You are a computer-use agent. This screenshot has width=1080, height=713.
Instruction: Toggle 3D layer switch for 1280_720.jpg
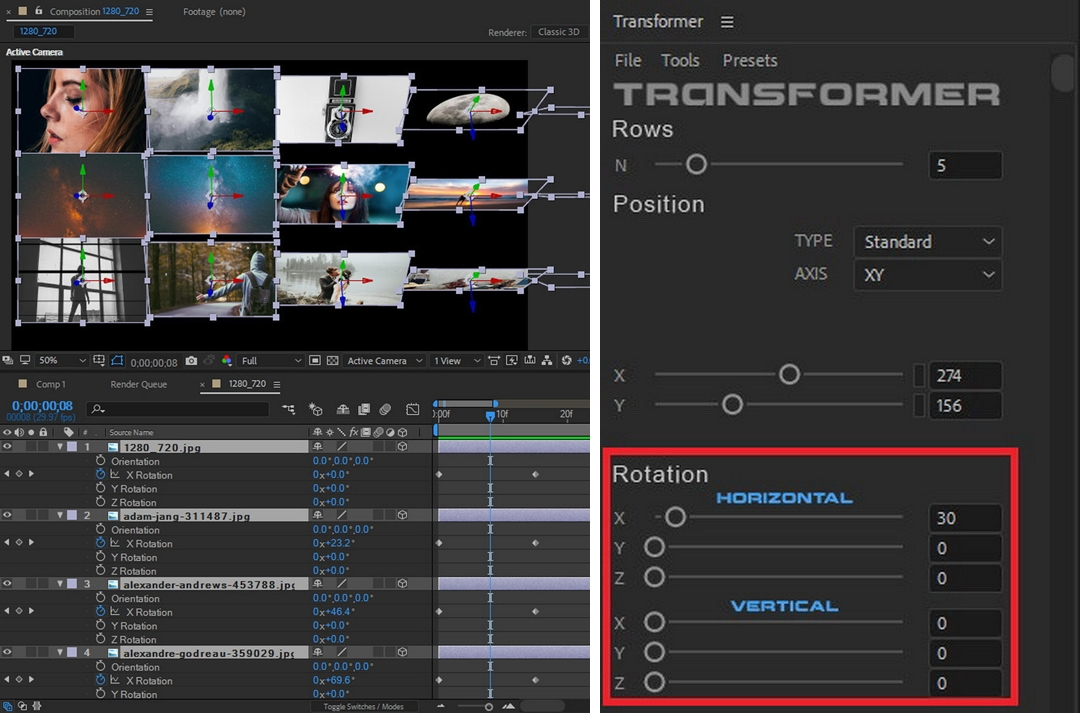(402, 446)
